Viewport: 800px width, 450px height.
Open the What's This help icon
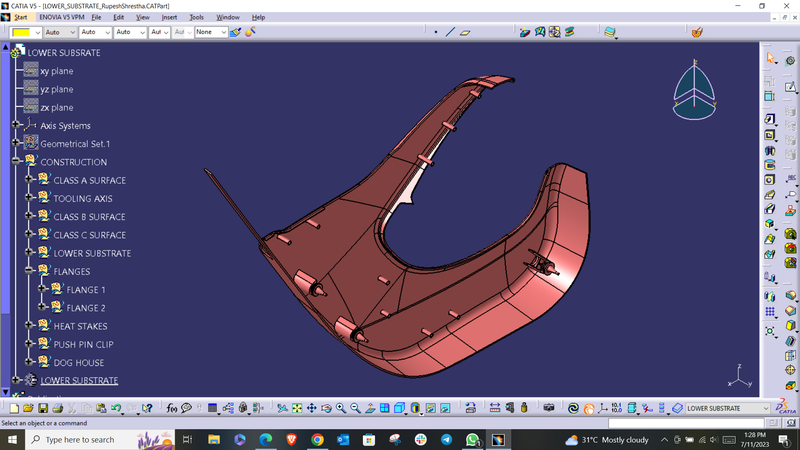[x=147, y=408]
